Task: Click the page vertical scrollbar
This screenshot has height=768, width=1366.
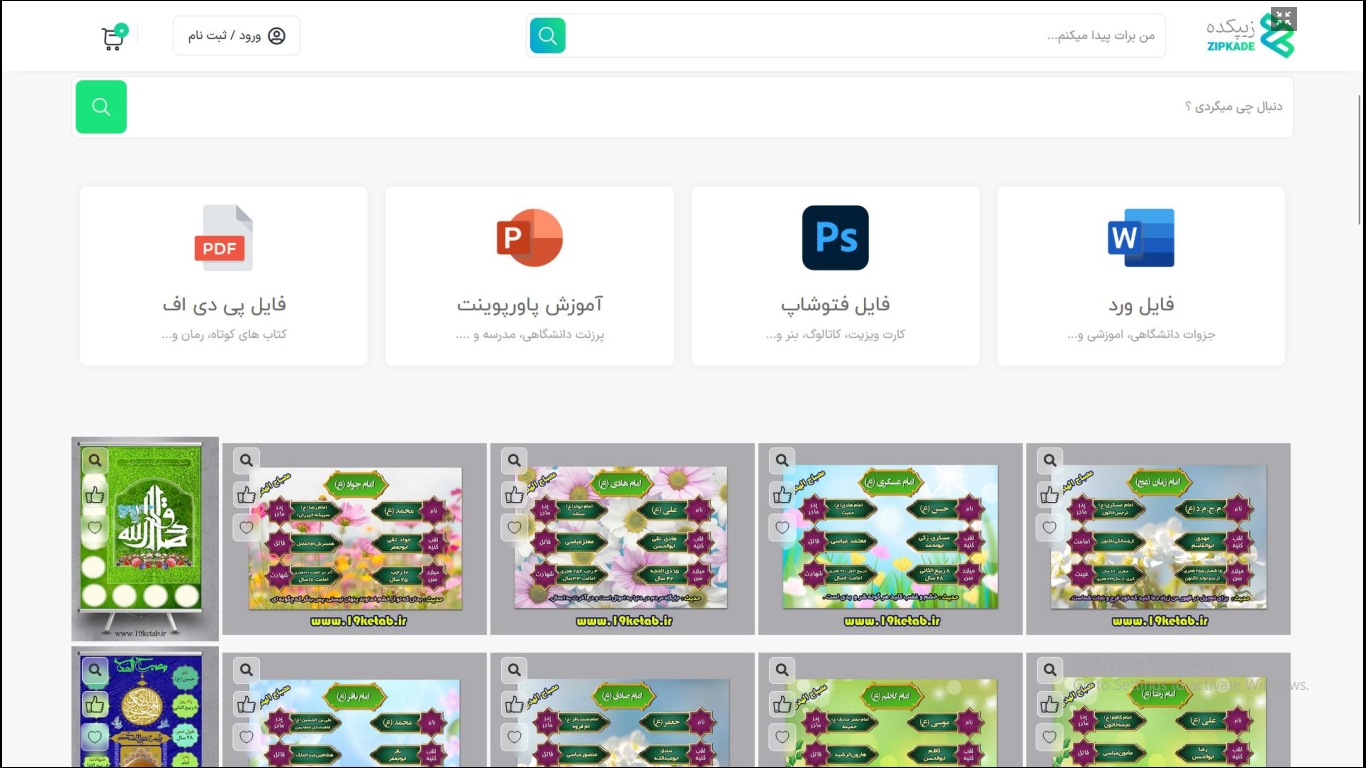Action: (1360, 160)
